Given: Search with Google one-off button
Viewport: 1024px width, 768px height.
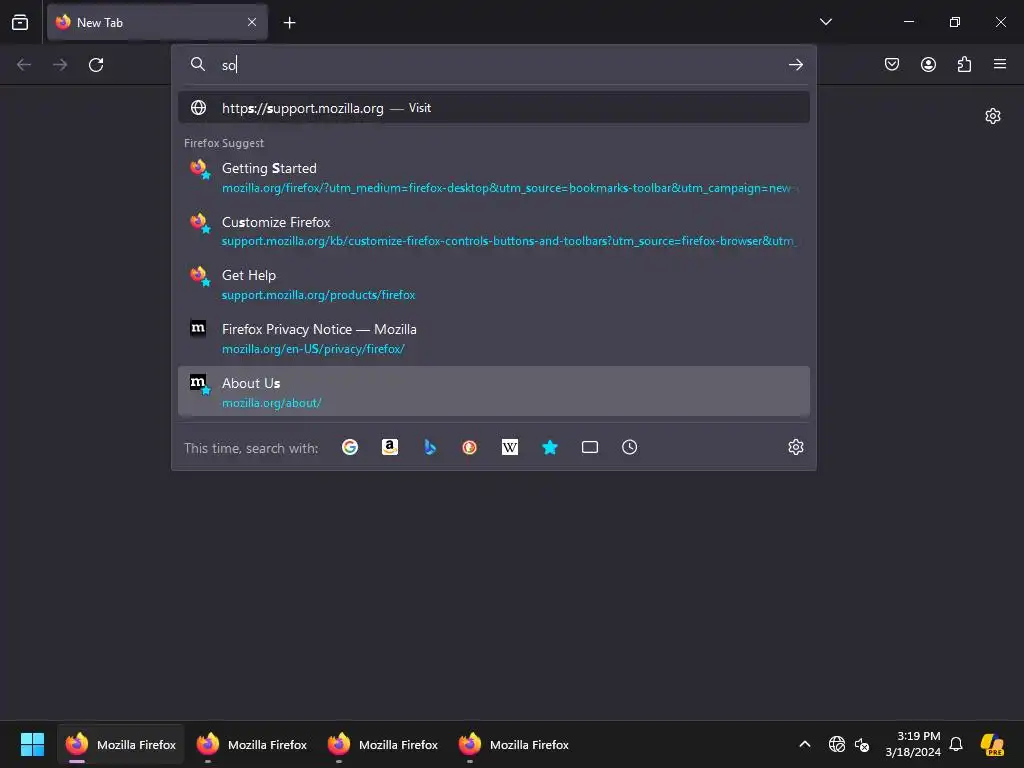Looking at the screenshot, I should pyautogui.click(x=350, y=447).
